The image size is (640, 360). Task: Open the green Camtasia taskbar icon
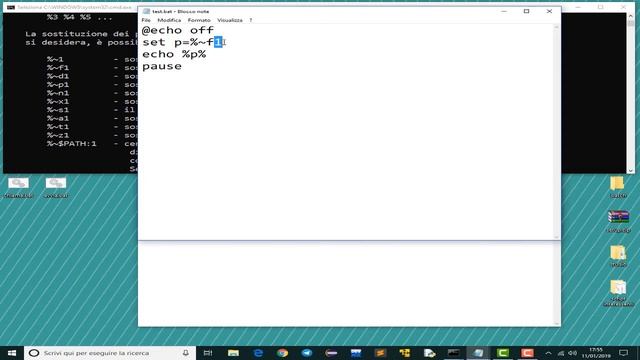click(x=502, y=353)
